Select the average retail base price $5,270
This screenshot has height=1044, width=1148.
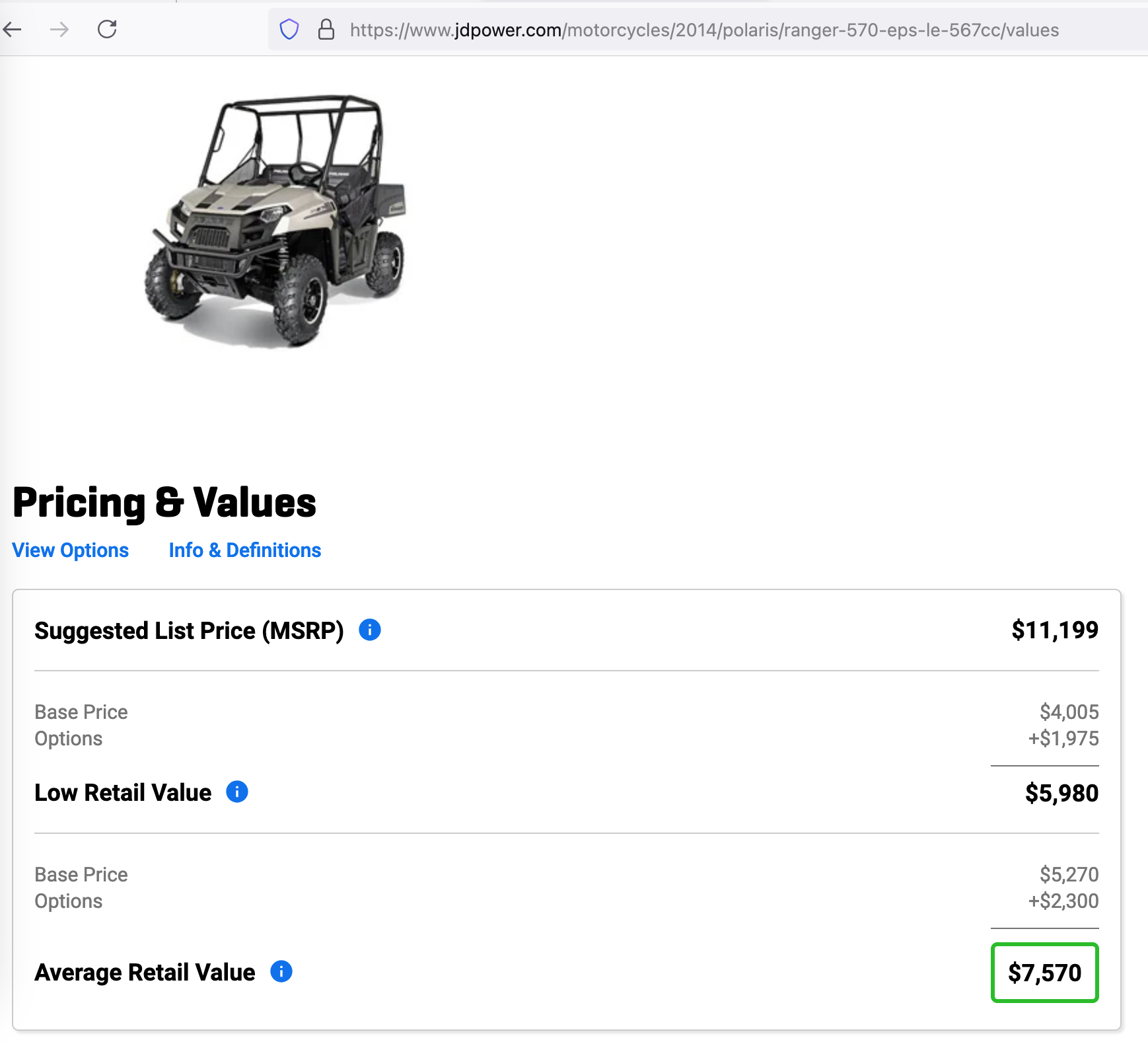[1069, 874]
